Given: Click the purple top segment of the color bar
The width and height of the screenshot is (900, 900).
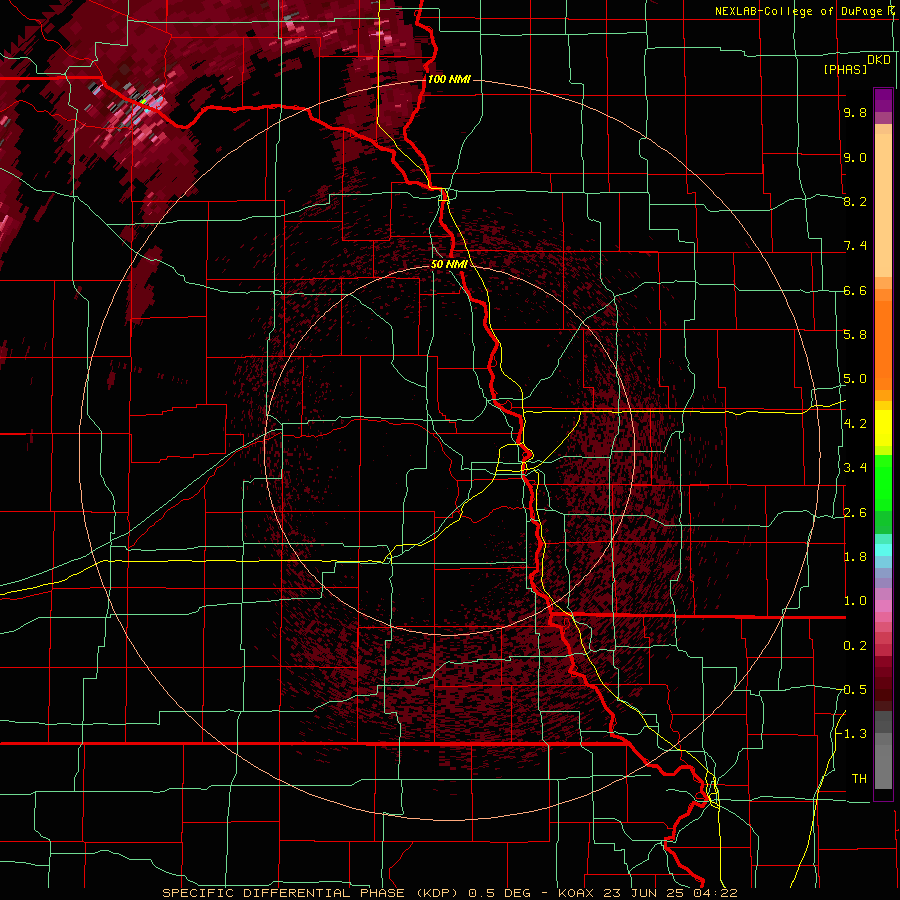Looking at the screenshot, I should 883,100.
